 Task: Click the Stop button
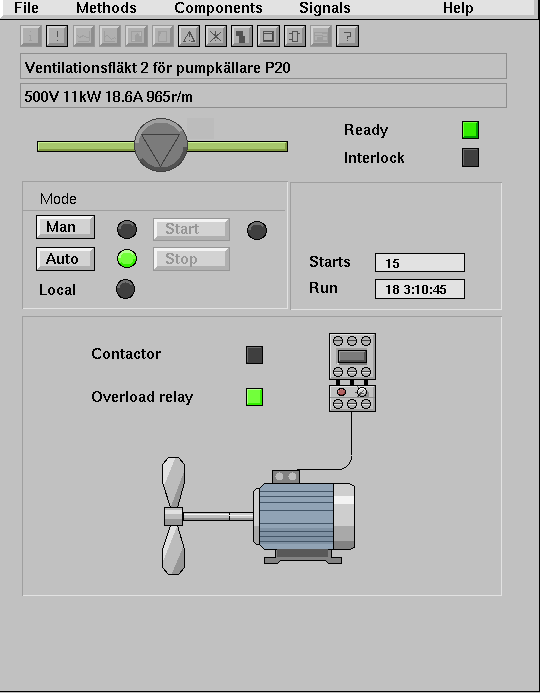(x=191, y=259)
